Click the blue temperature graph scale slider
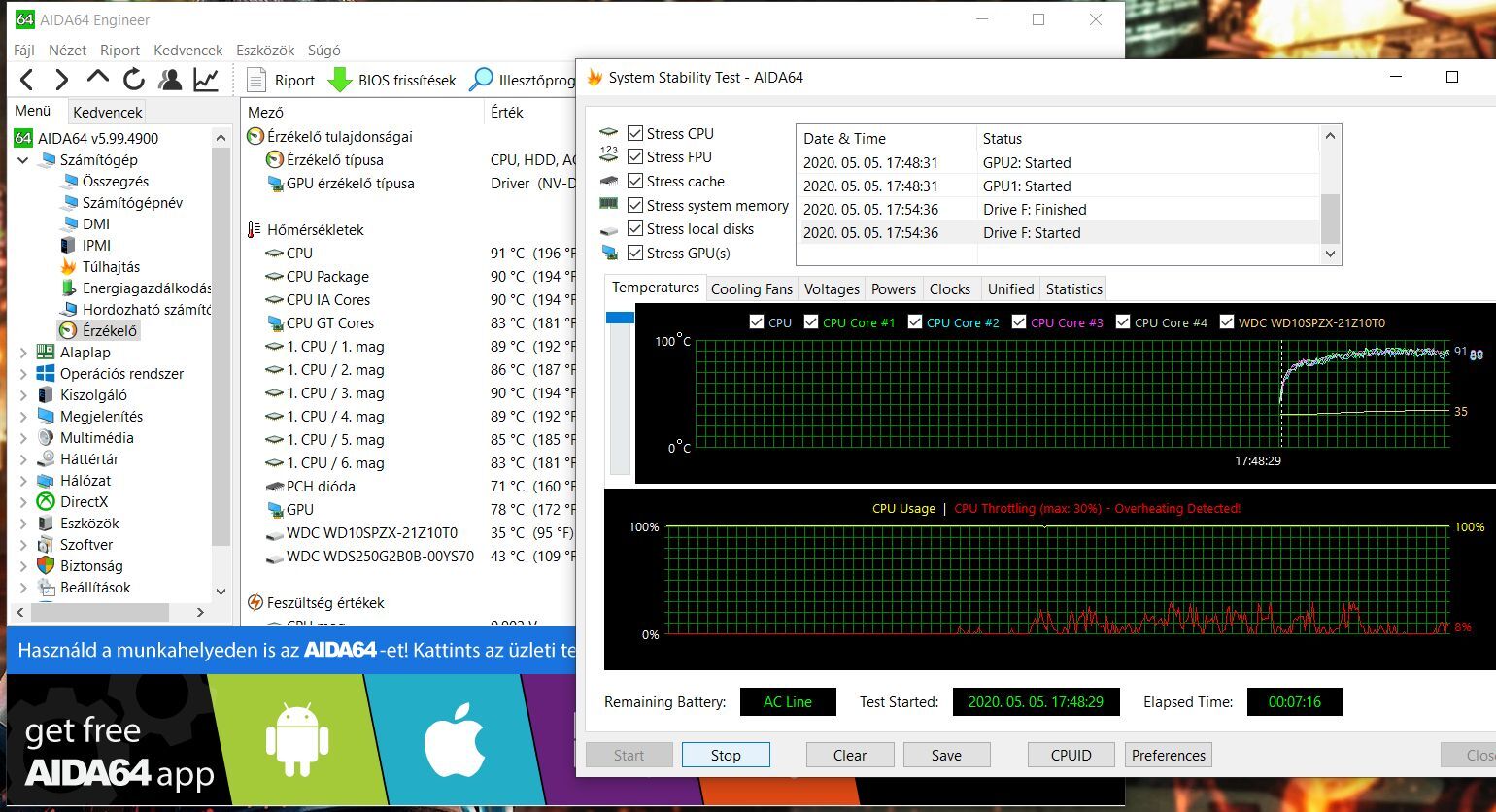 (620, 318)
